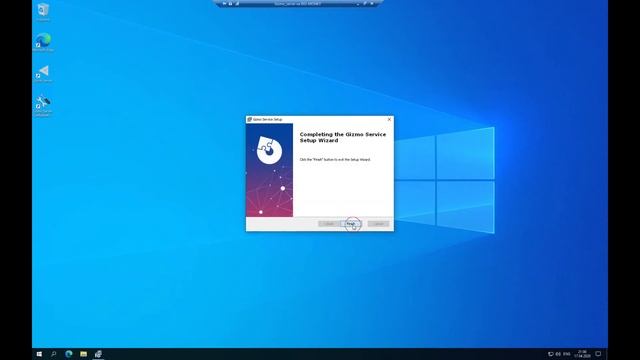Launch Edge from the taskbar
Image resolution: width=640 pixels, height=360 pixels.
(69, 354)
